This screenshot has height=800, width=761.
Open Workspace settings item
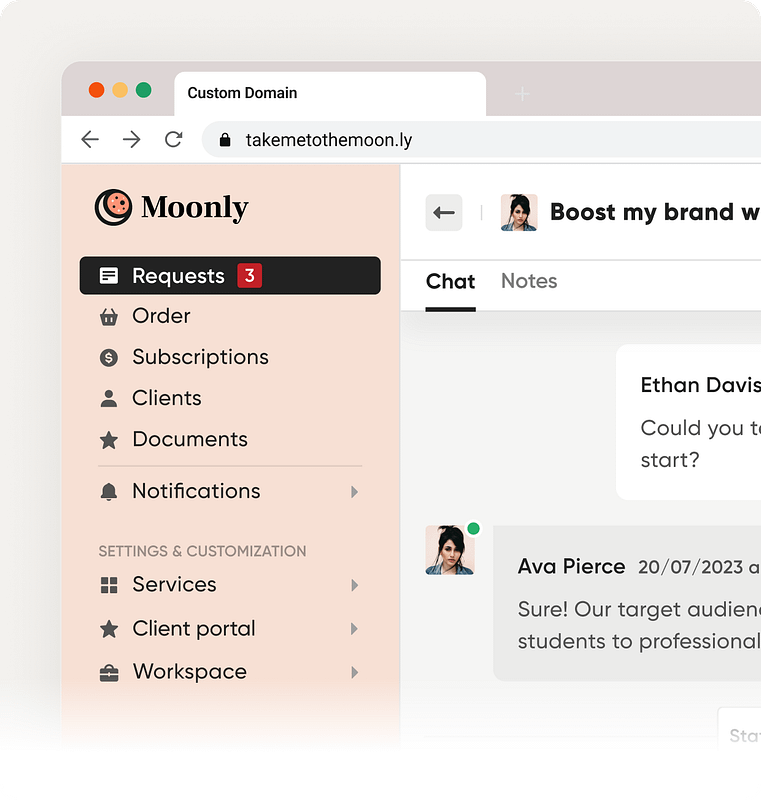tap(230, 672)
